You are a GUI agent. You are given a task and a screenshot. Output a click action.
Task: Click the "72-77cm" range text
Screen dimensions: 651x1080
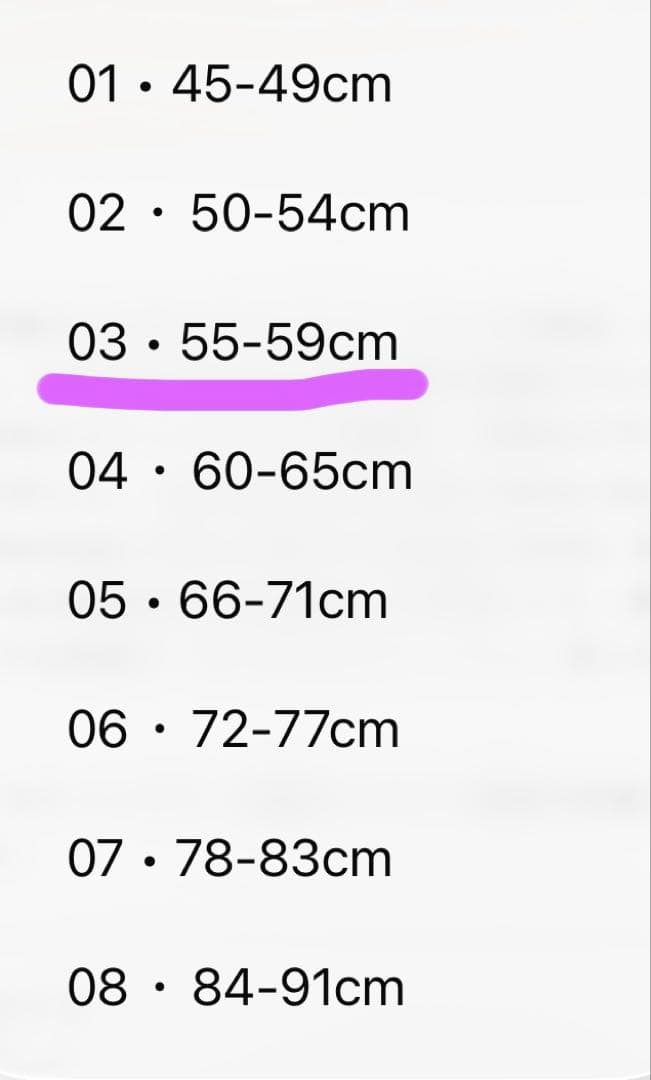(295, 730)
